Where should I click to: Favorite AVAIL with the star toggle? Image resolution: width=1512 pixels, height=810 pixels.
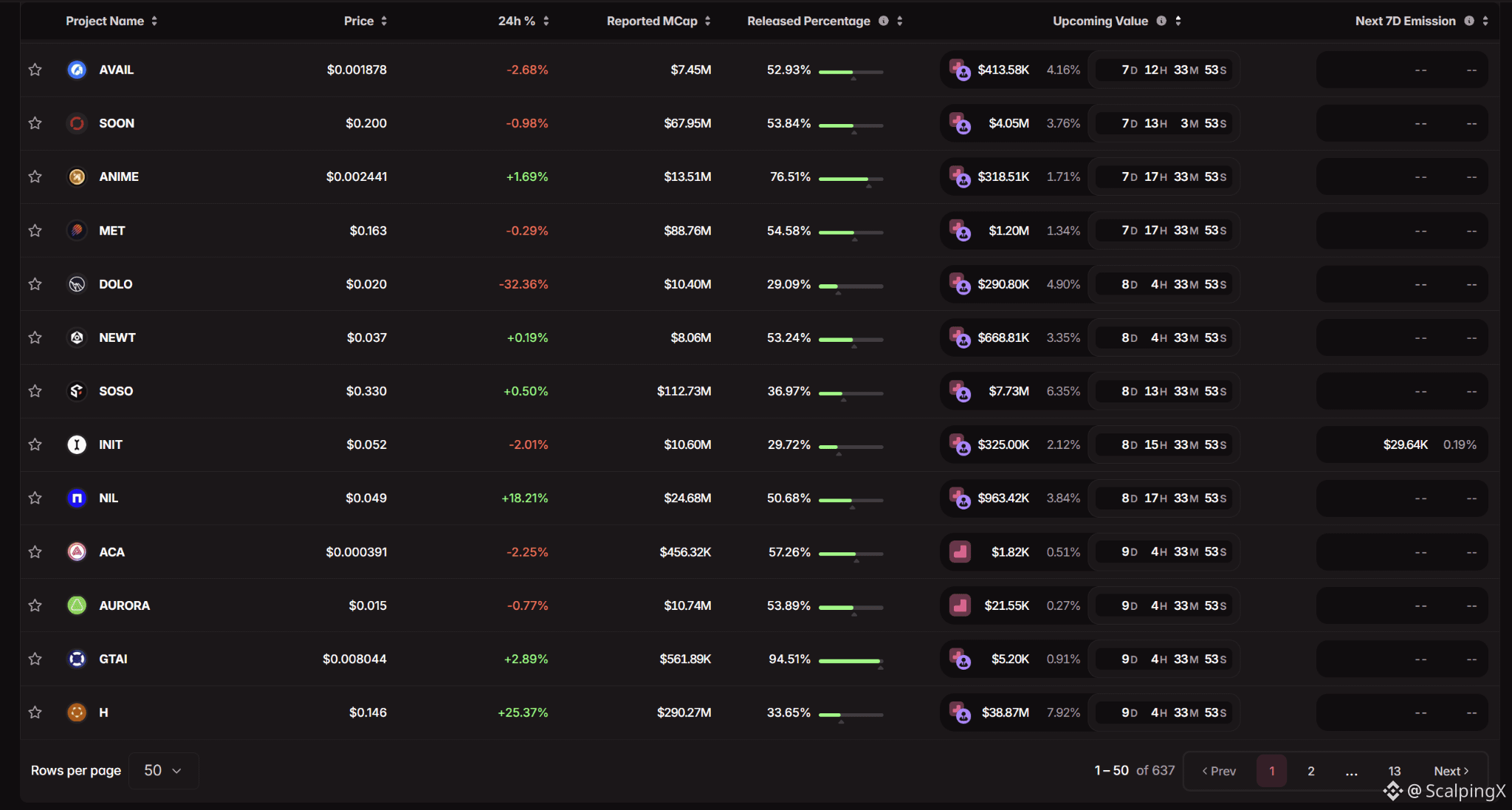(35, 69)
